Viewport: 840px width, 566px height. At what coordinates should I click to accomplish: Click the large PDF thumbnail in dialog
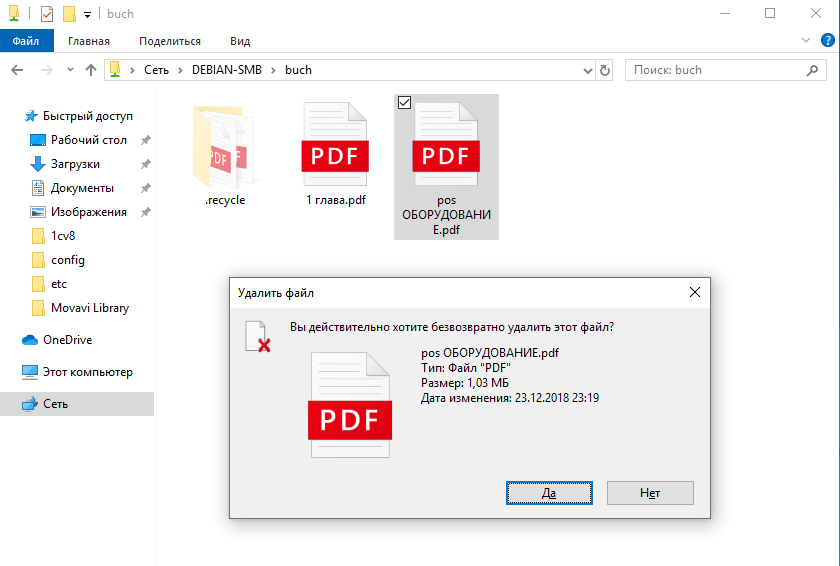click(350, 405)
